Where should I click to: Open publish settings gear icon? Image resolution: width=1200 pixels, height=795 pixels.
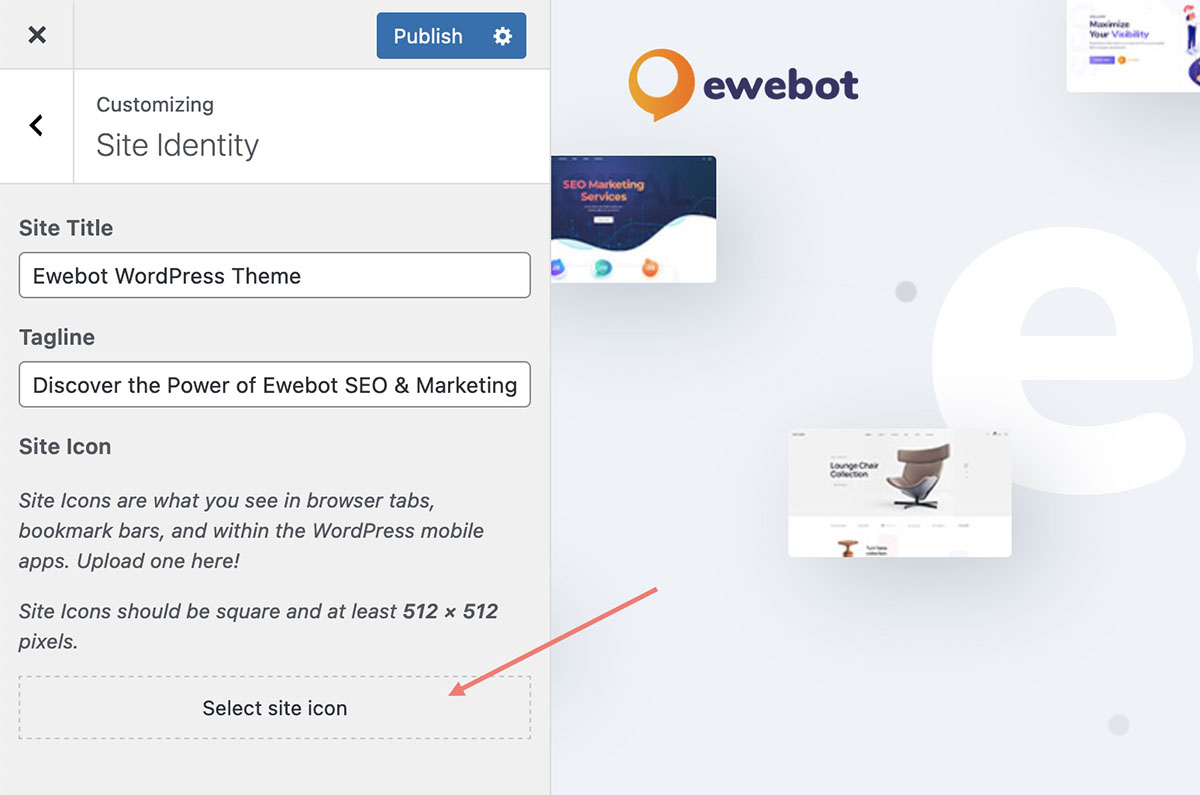(503, 36)
